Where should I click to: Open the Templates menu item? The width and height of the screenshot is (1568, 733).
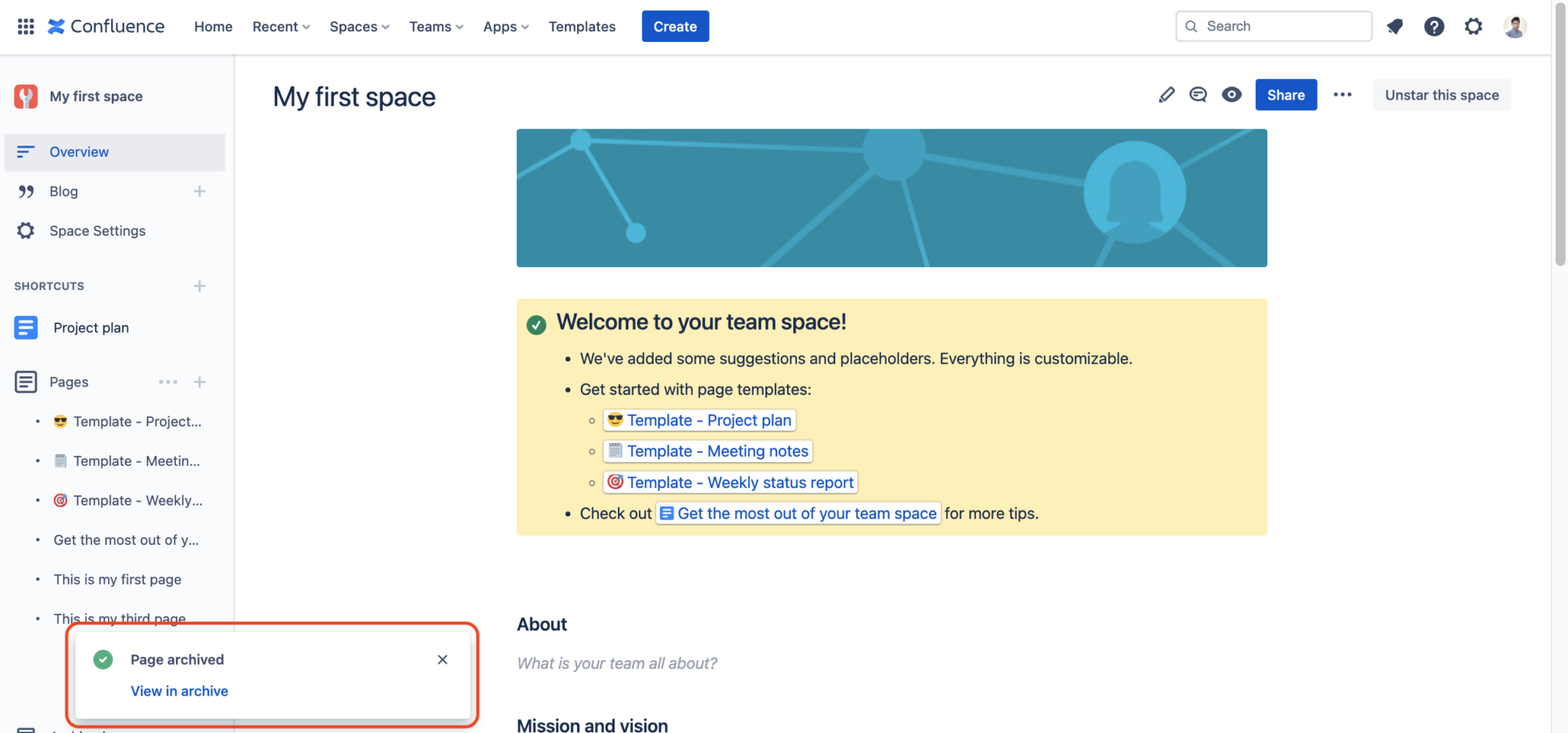coord(582,25)
